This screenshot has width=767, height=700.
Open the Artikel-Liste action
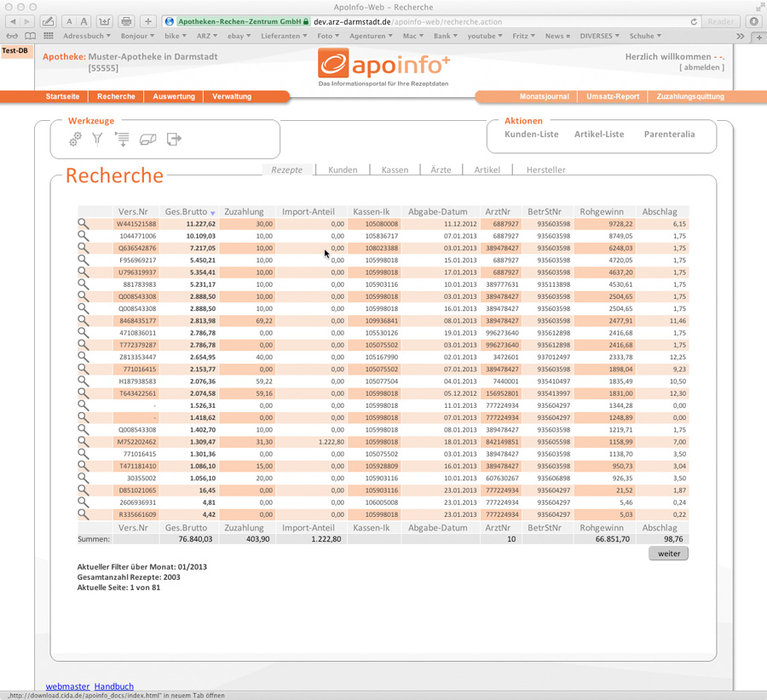click(599, 134)
